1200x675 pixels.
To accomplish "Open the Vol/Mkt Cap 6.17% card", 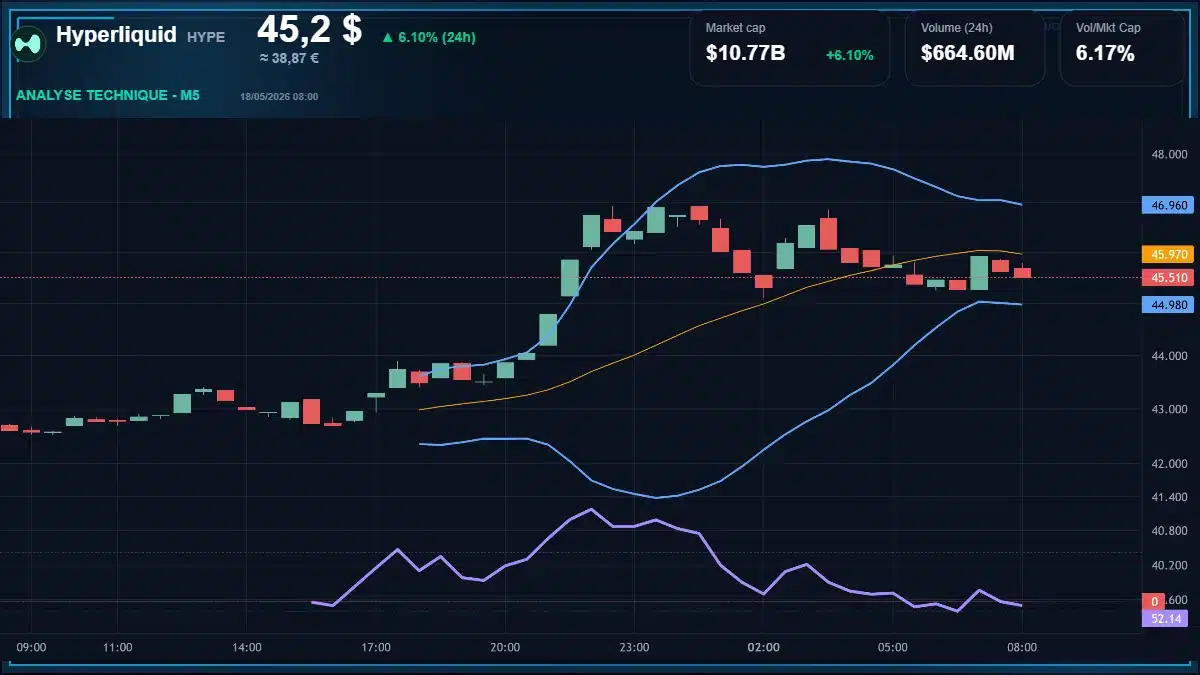I will point(1124,48).
